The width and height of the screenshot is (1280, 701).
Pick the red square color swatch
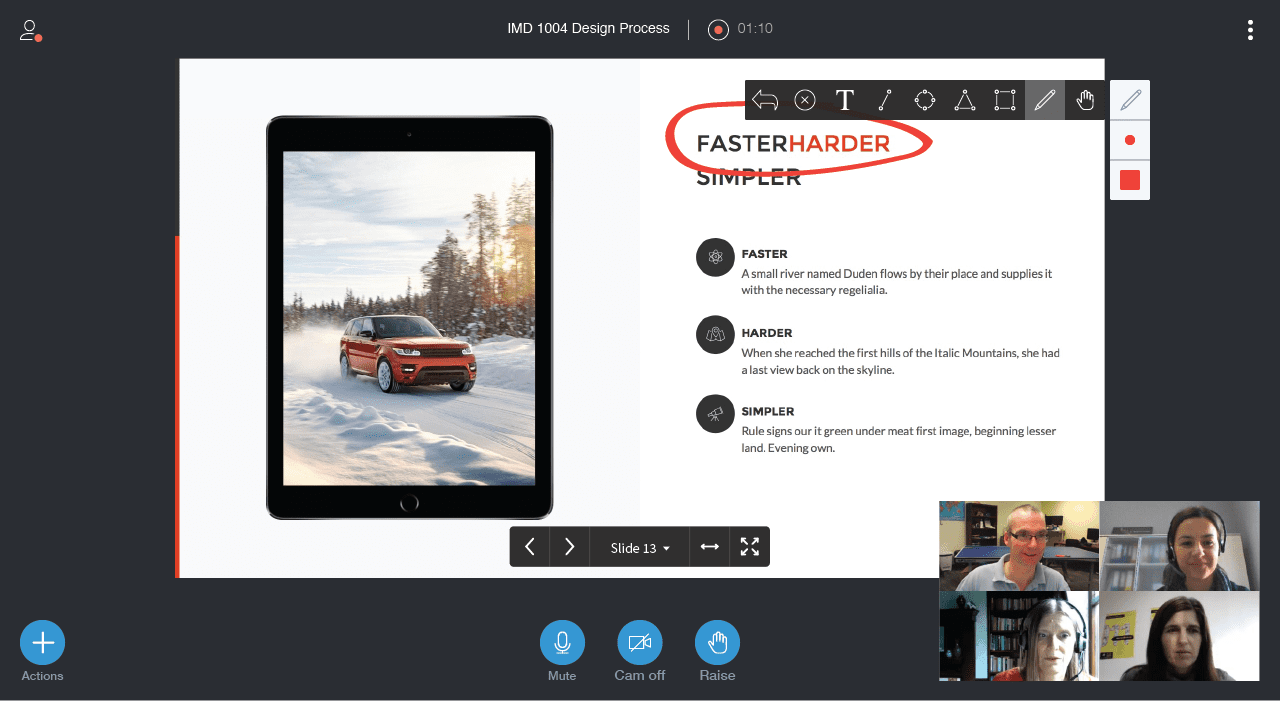tap(1130, 180)
